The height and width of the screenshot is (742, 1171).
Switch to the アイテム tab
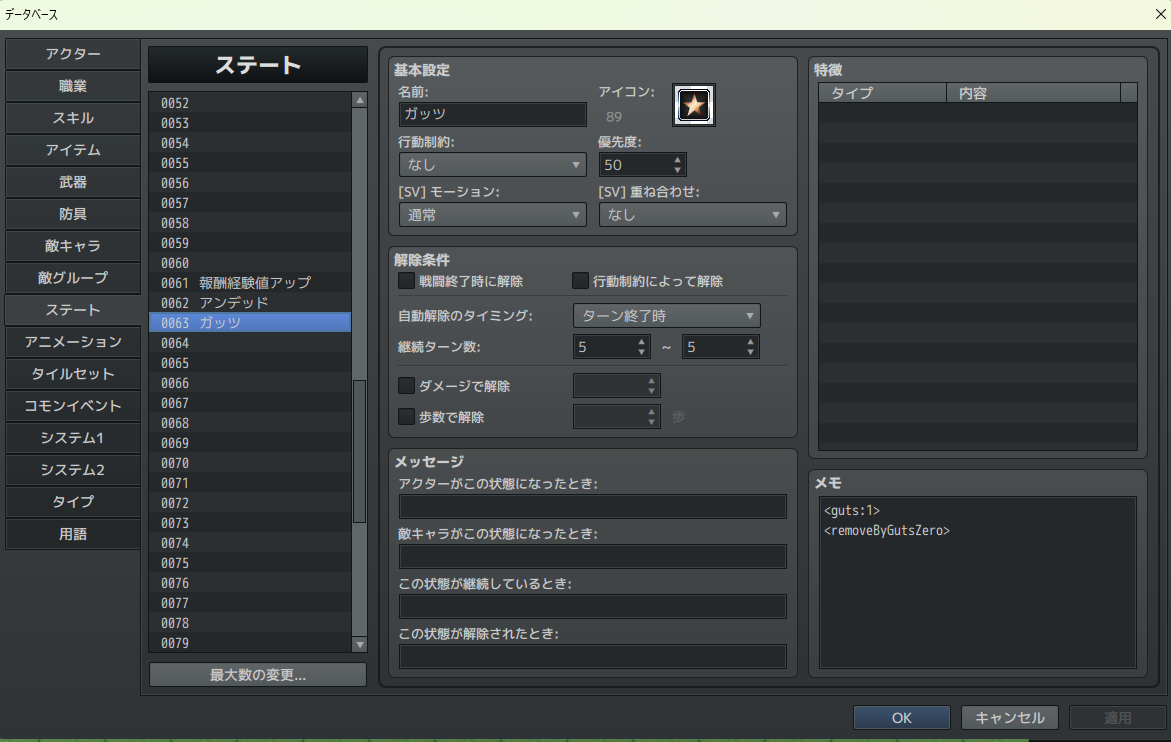click(72, 150)
